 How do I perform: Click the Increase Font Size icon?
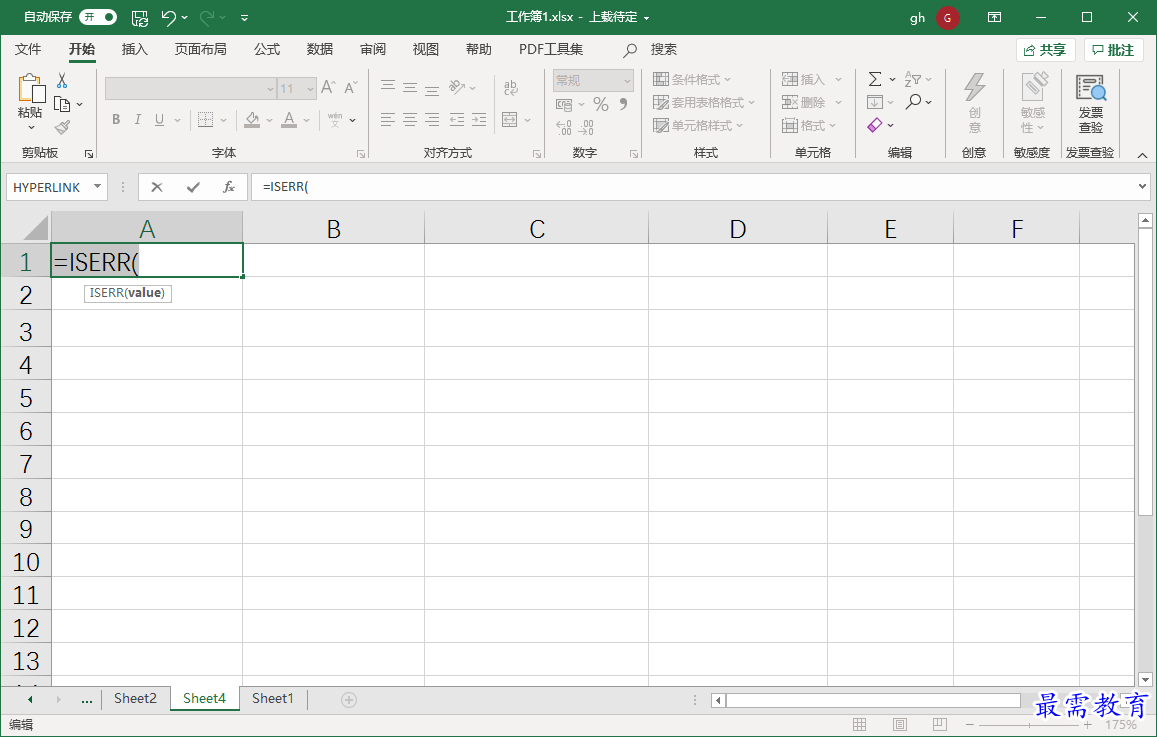(x=328, y=87)
